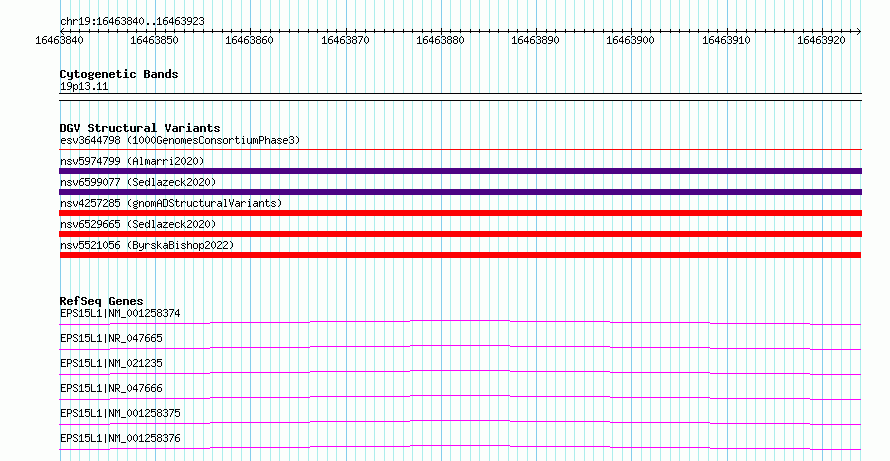Screen dimensions: 890x461
Task: Open EPS15L1|NR_047666 transcript label
Action: pos(111,388)
